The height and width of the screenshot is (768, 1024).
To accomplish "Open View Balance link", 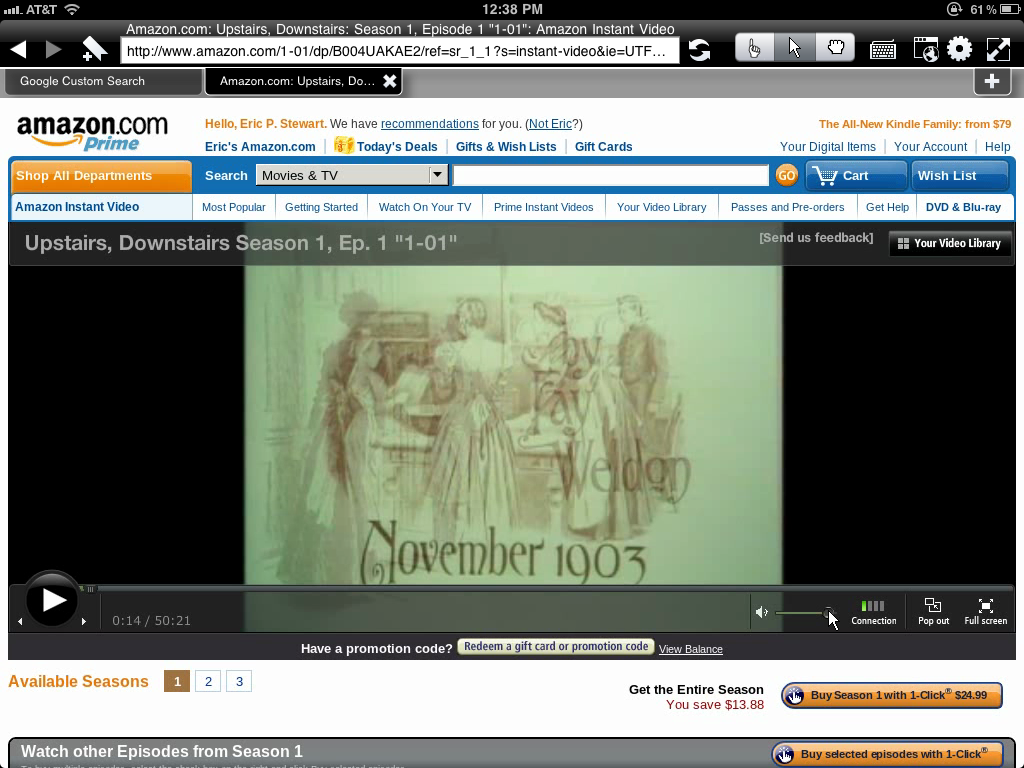I will click(690, 649).
